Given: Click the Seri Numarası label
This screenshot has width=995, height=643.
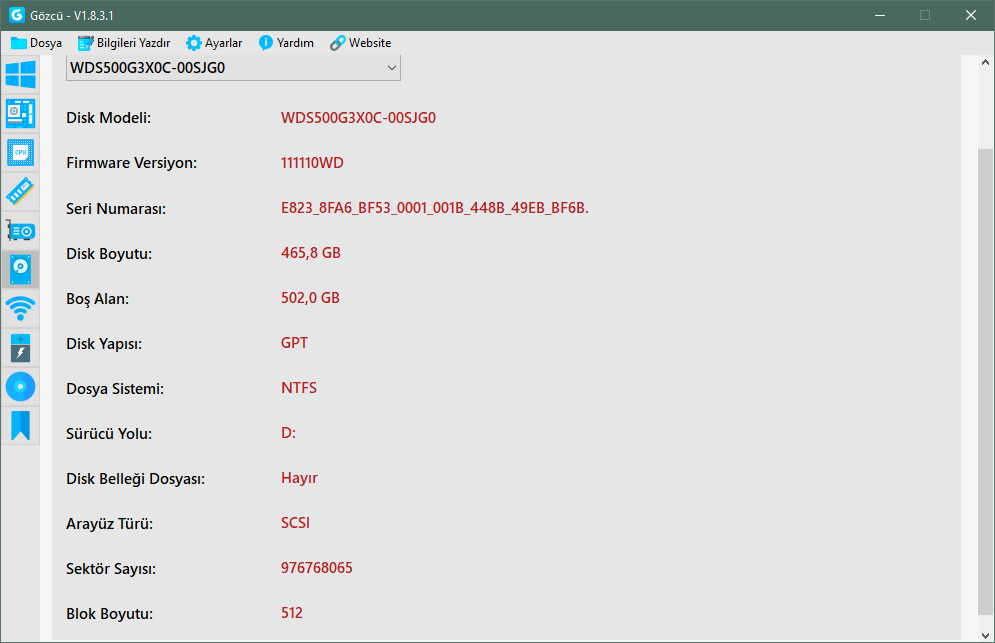Looking at the screenshot, I should [116, 209].
